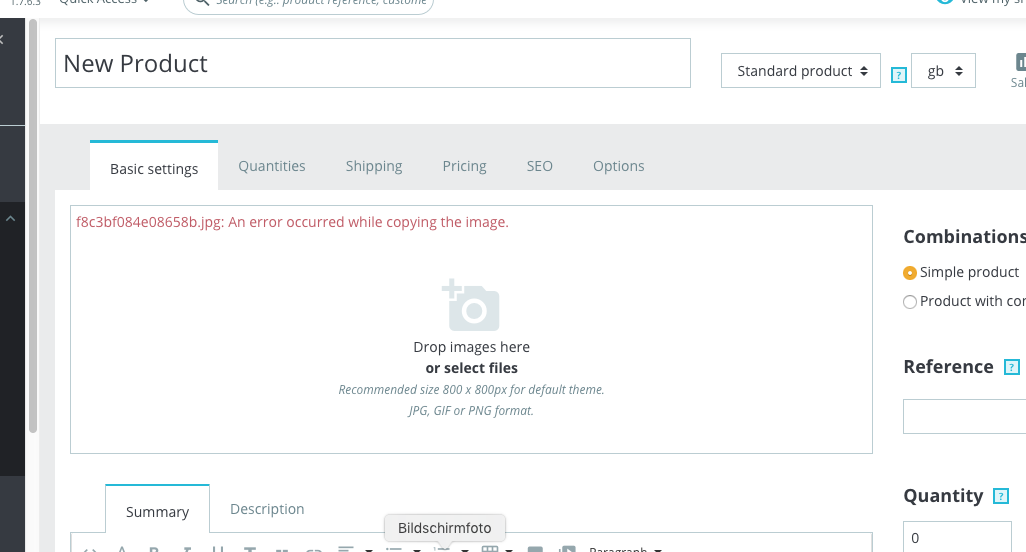
Task: Click the sidebar vertical scrollbar
Action: point(33,226)
